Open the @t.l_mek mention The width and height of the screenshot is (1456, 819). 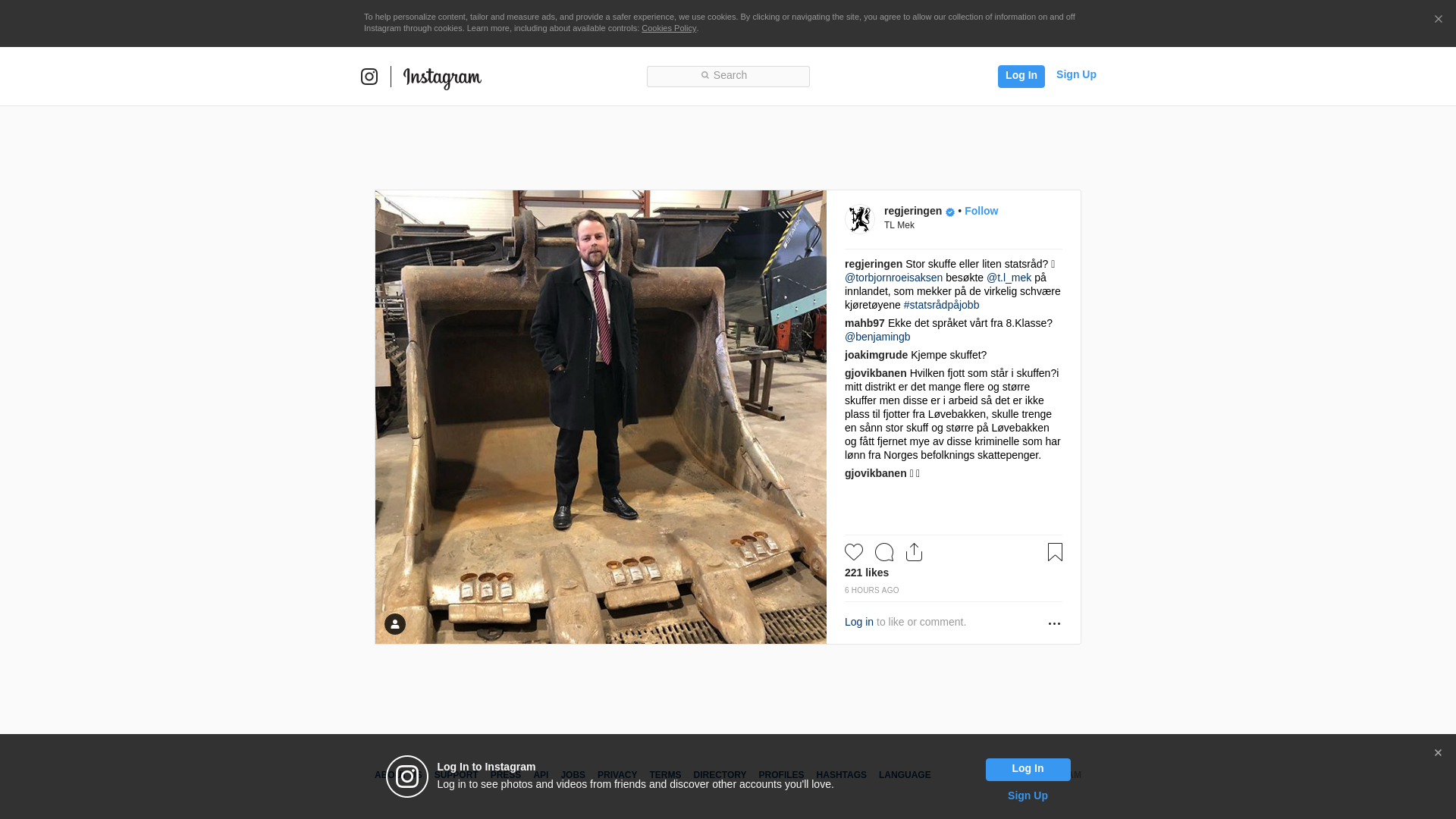tap(1009, 278)
